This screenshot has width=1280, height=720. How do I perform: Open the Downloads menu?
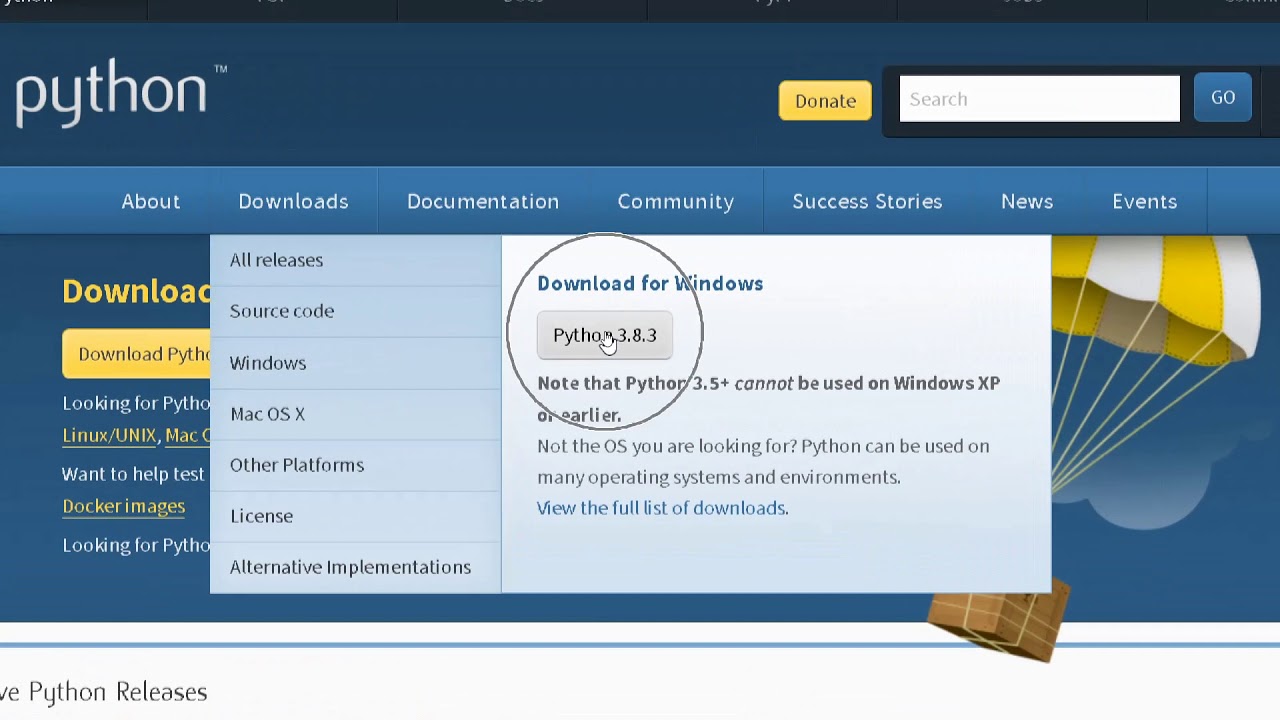293,201
